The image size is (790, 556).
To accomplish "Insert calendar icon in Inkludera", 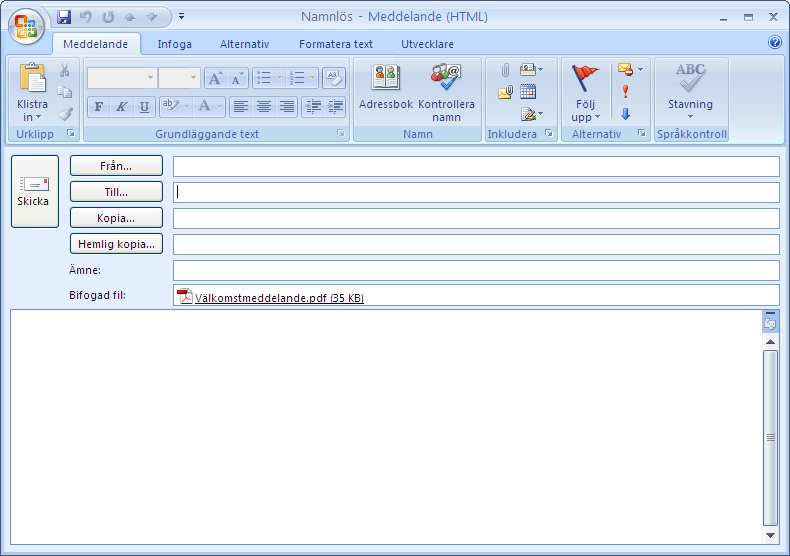I will 528,92.
